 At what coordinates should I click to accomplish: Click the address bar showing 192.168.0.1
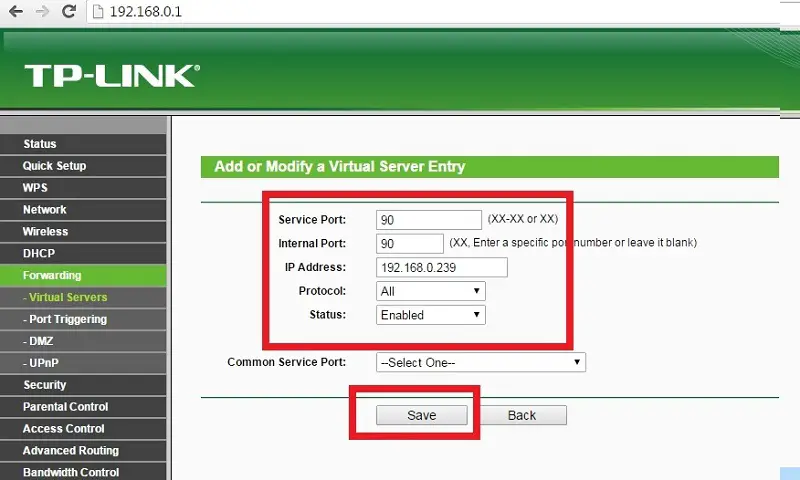click(x=434, y=11)
